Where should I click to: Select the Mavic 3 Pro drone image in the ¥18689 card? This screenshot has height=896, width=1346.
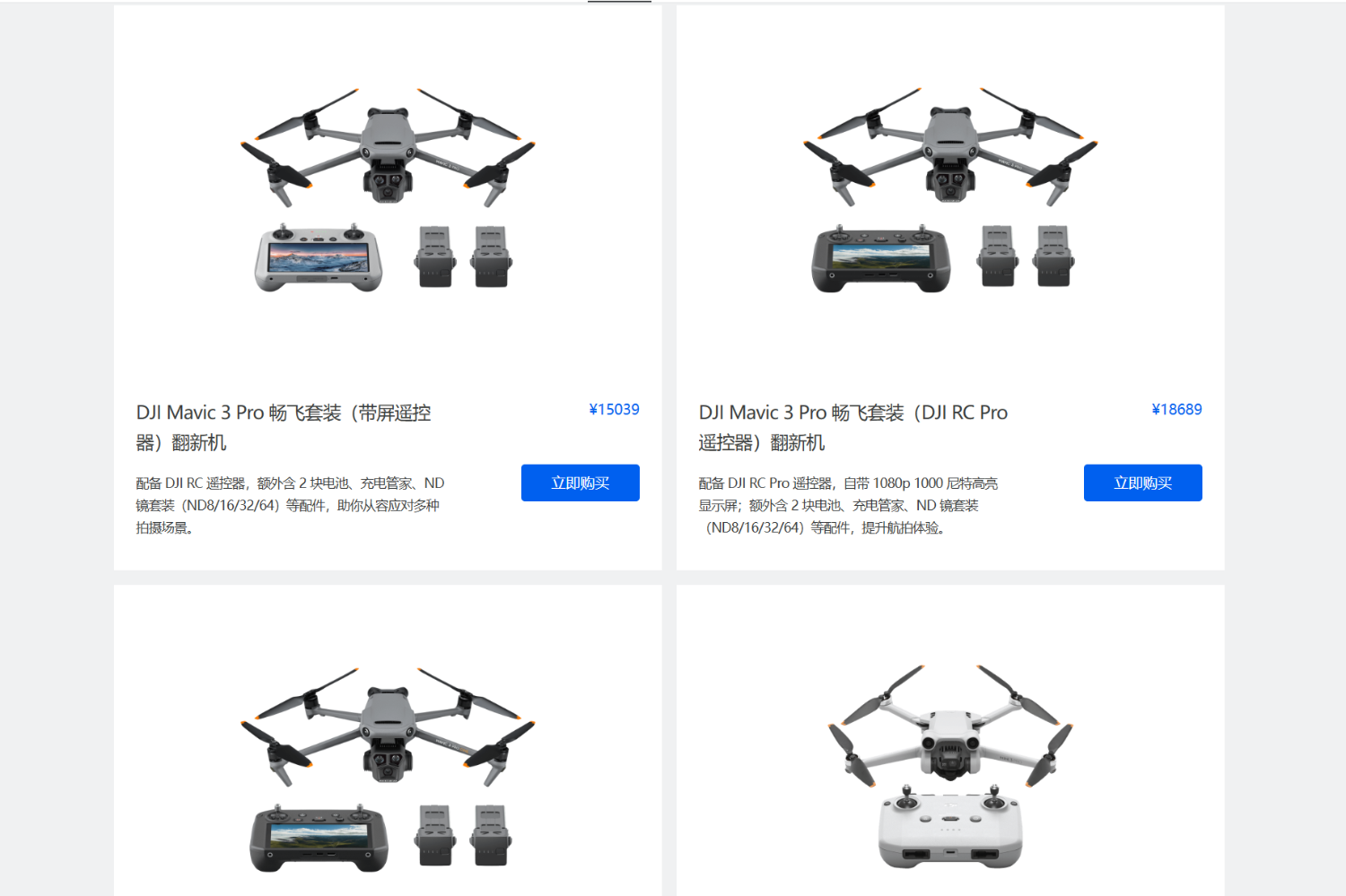950,146
